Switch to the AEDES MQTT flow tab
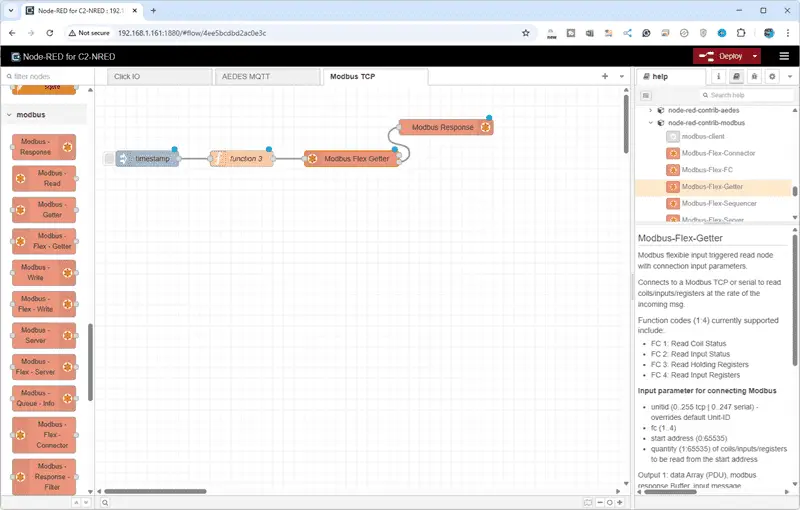The width and height of the screenshot is (800, 510). click(x=267, y=76)
